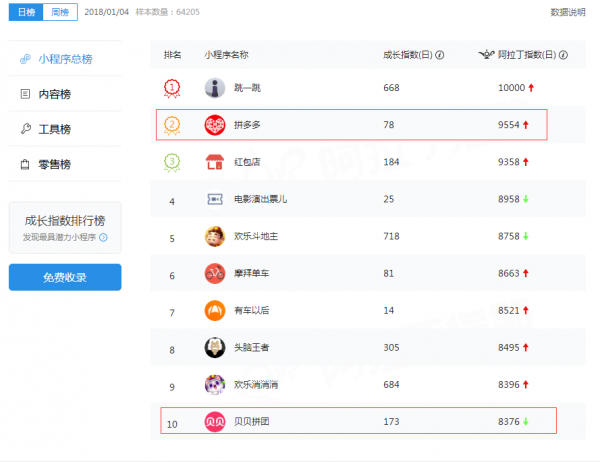Click the rank 3 green medal badge
Image resolution: width=600 pixels, height=462 pixels.
(172, 162)
